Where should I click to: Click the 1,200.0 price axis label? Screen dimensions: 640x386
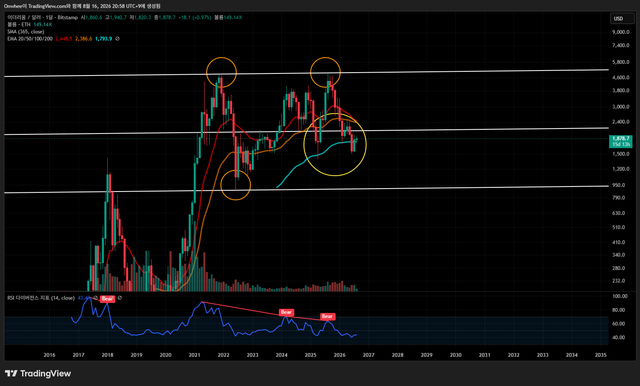(620, 169)
